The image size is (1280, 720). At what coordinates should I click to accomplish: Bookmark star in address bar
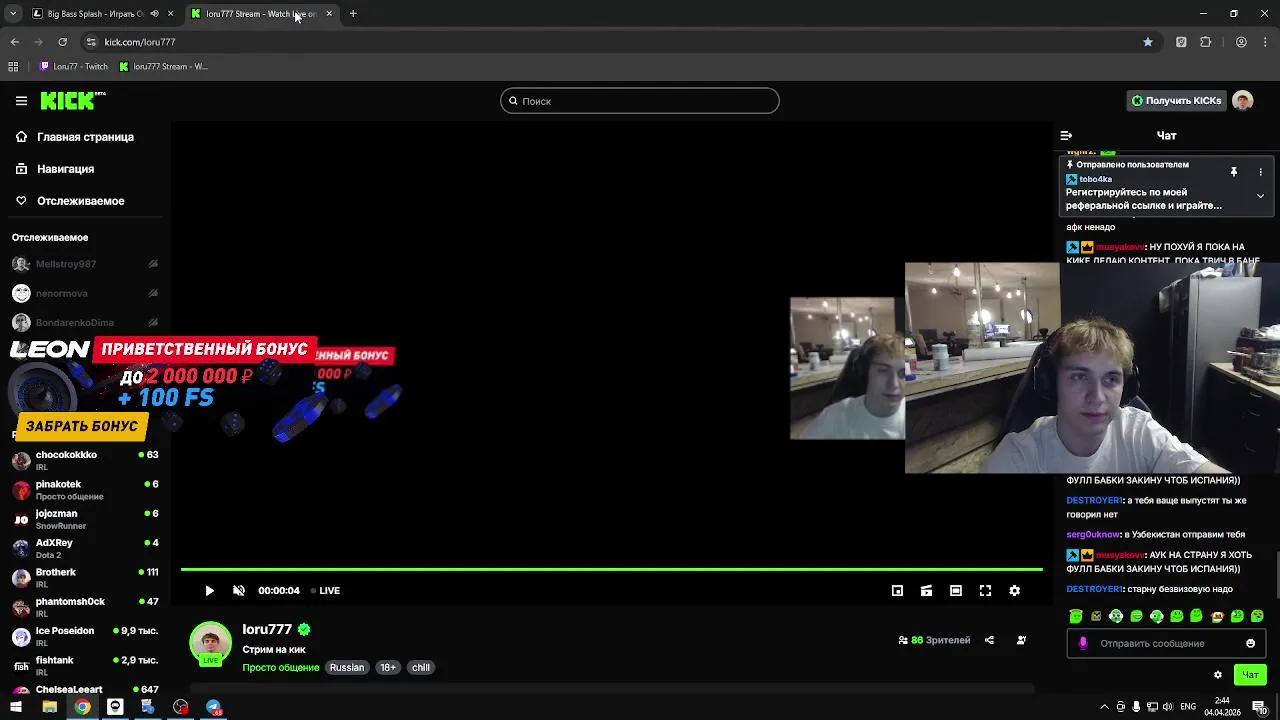tap(1148, 42)
